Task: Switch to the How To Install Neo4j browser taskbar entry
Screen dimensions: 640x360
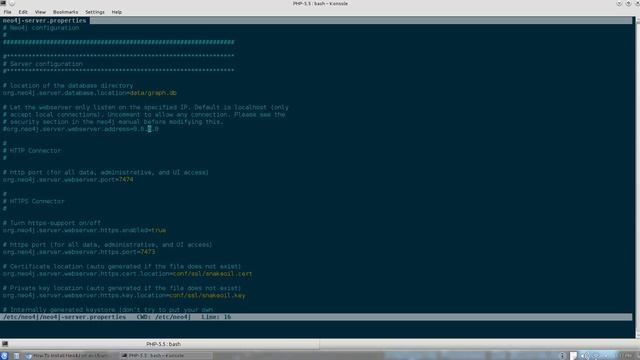Action: [69, 356]
